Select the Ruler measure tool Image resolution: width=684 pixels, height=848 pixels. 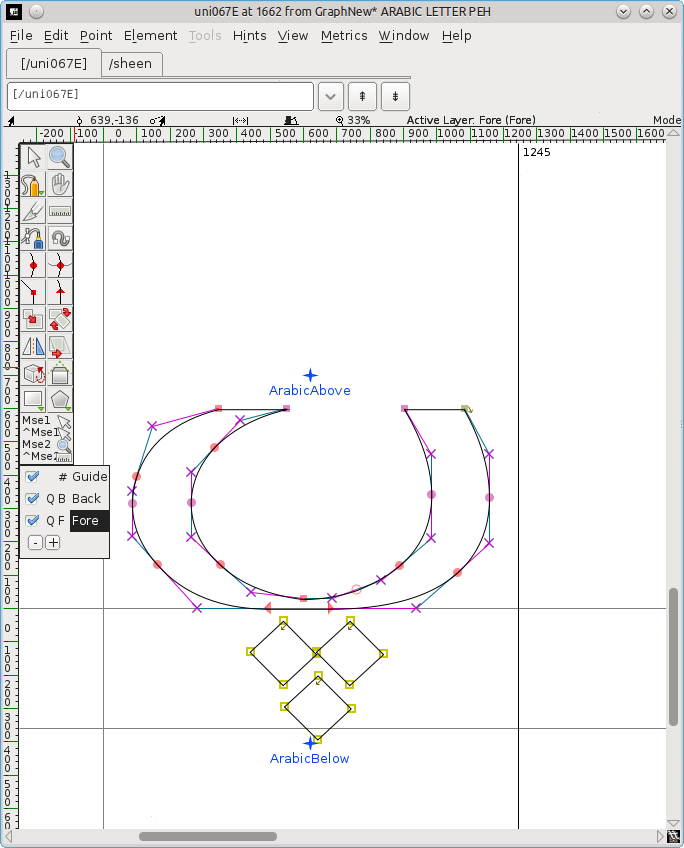pyautogui.click(x=60, y=211)
